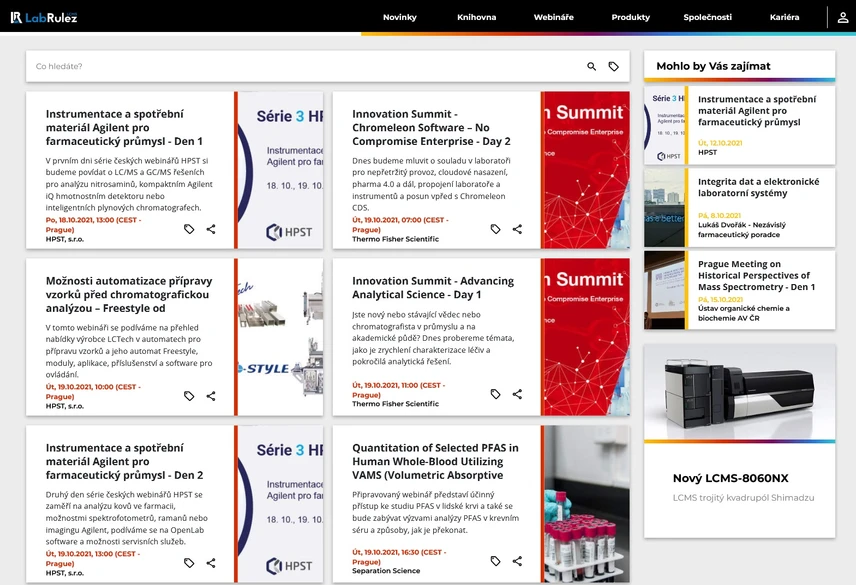Click tag icon on Advancing Analytical Science card

click(x=495, y=394)
